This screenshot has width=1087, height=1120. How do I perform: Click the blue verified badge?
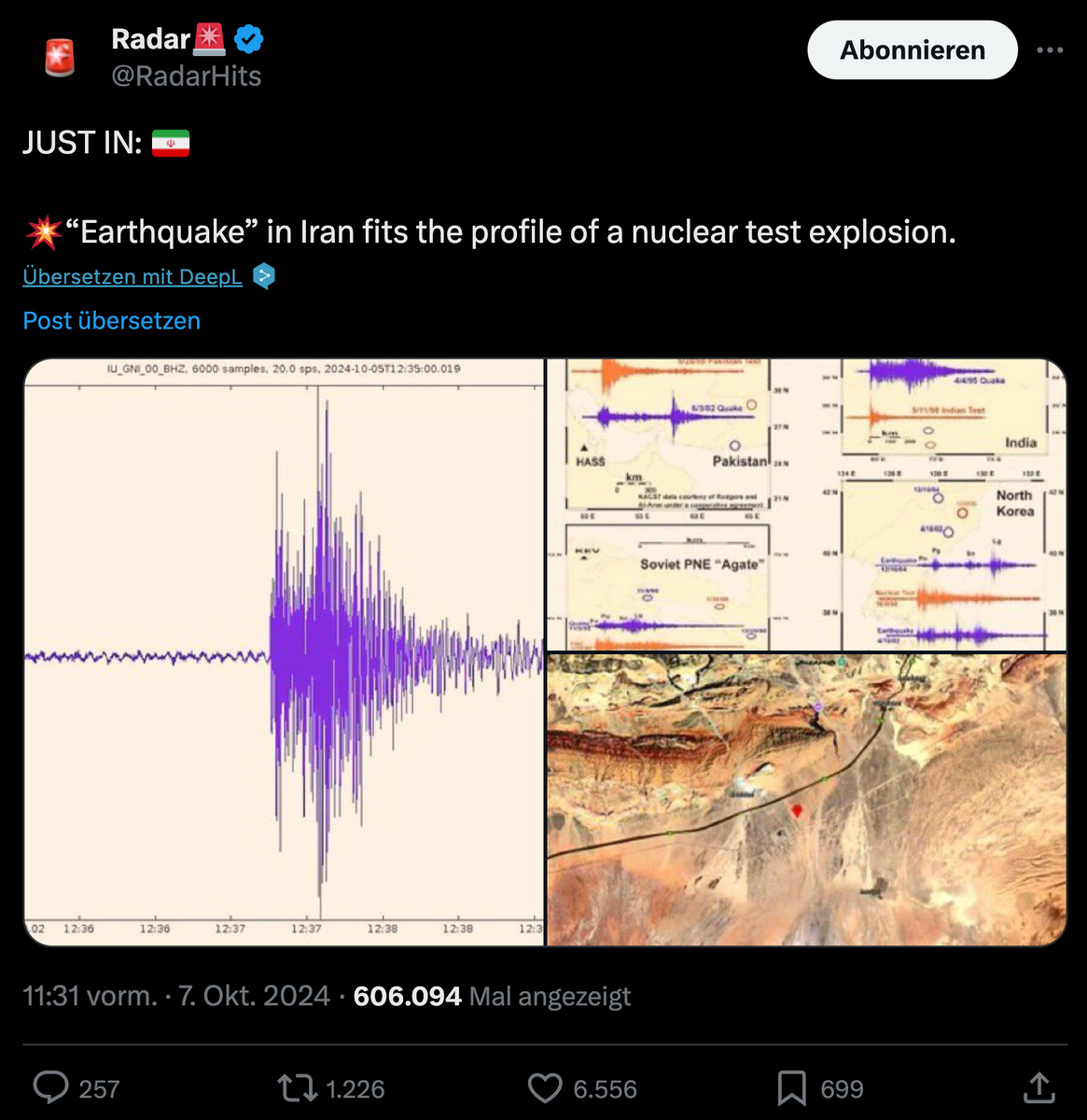248,39
